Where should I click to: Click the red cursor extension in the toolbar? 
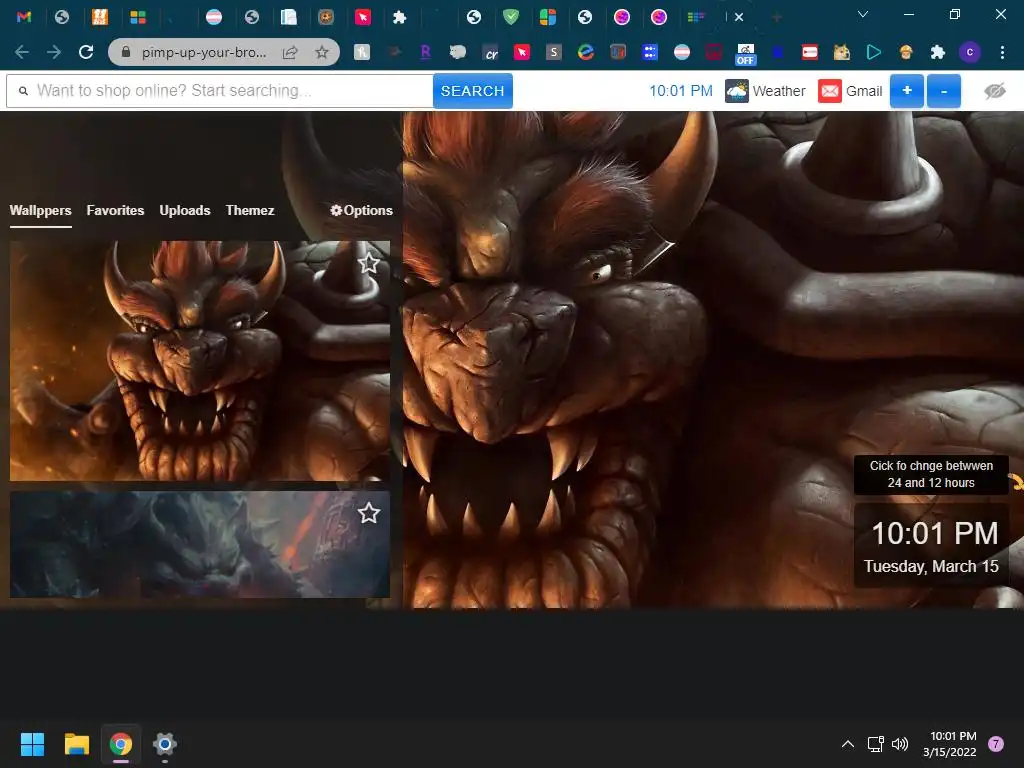click(522, 52)
